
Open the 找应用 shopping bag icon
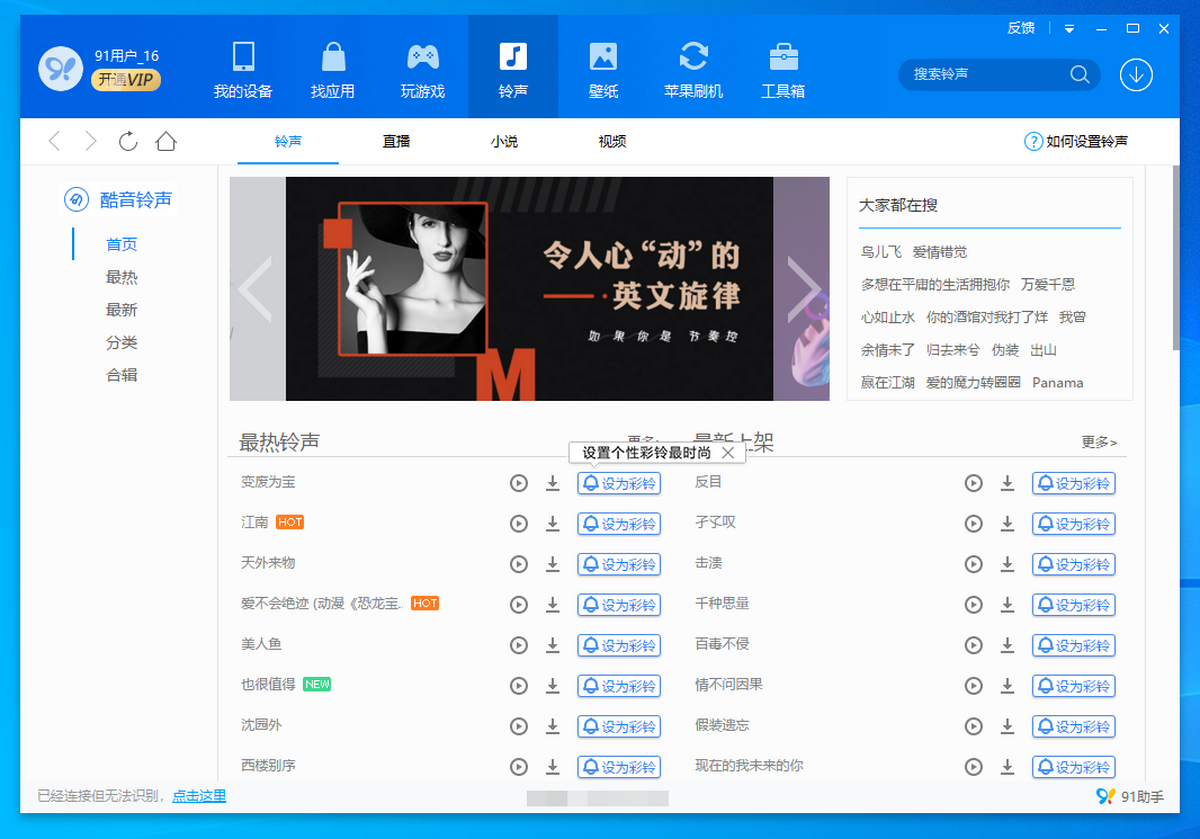tap(333, 57)
